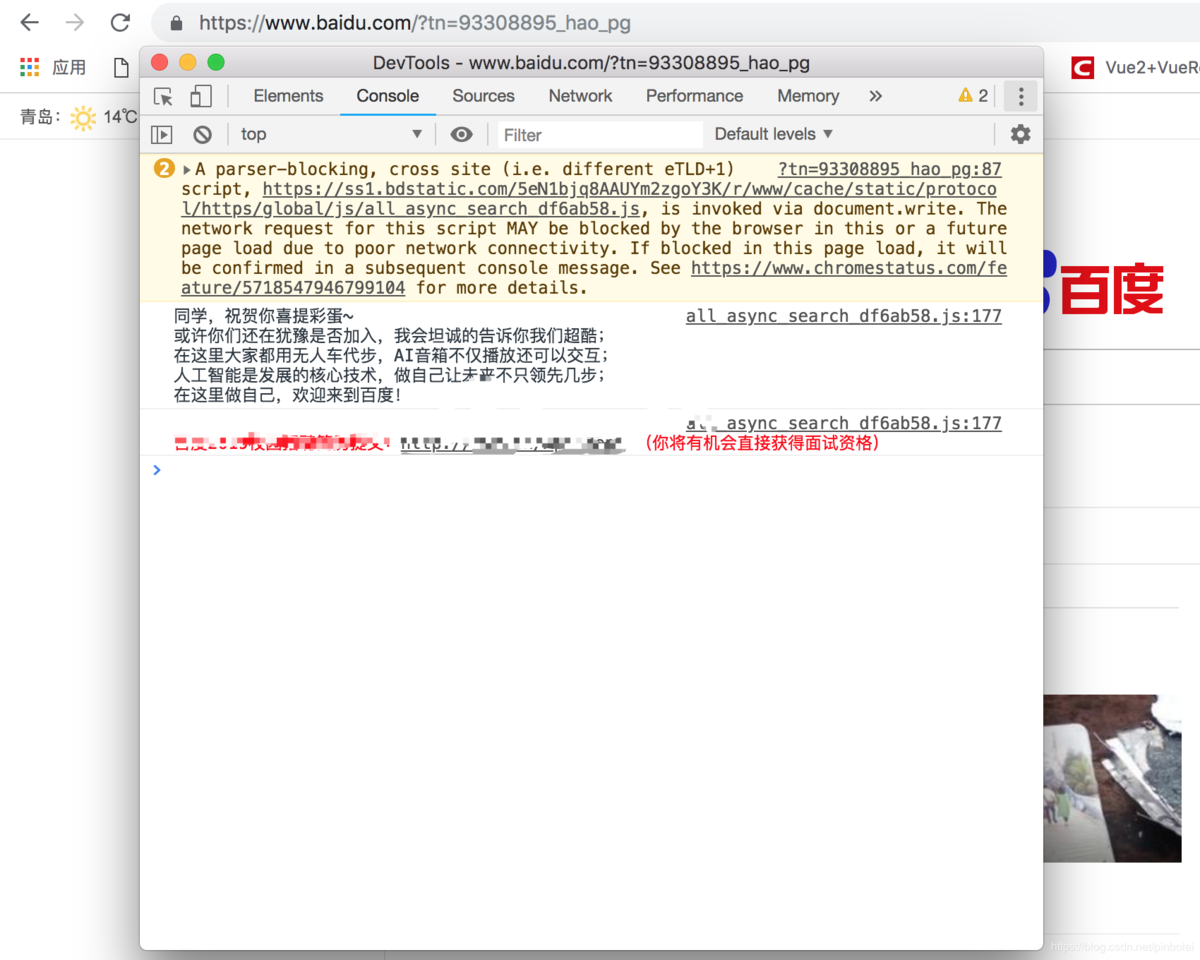This screenshot has height=960, width=1200.
Task: Click the Filter input field
Action: tap(598, 134)
